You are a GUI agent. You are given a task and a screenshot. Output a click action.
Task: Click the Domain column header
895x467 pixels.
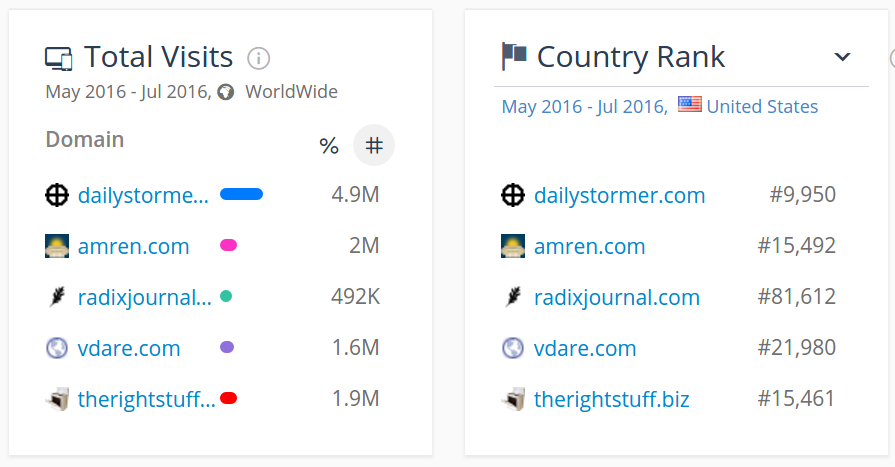coord(85,139)
